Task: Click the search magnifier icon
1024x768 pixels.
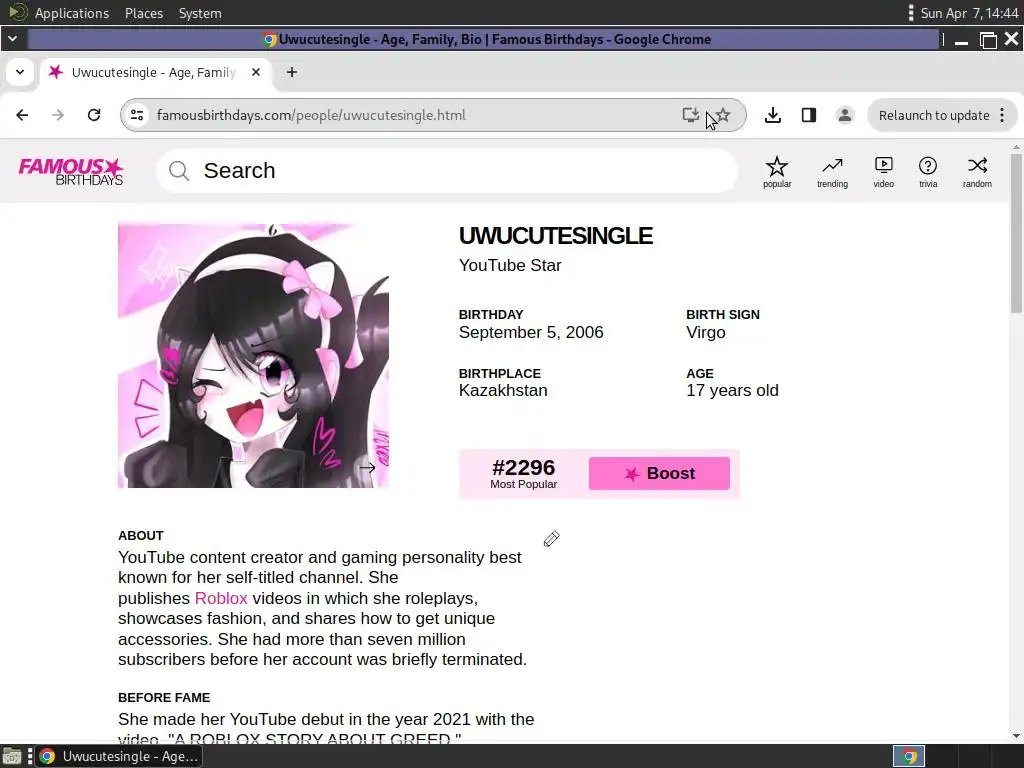Action: (179, 171)
